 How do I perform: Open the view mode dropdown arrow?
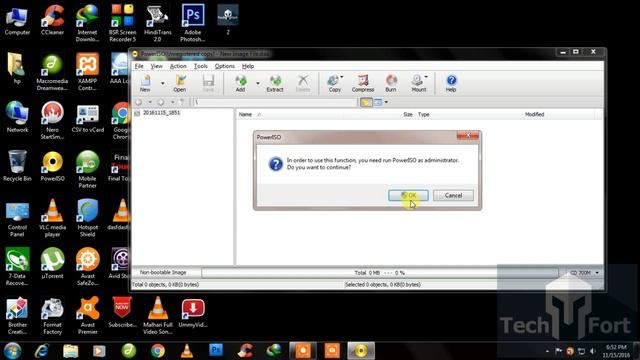tap(386, 102)
